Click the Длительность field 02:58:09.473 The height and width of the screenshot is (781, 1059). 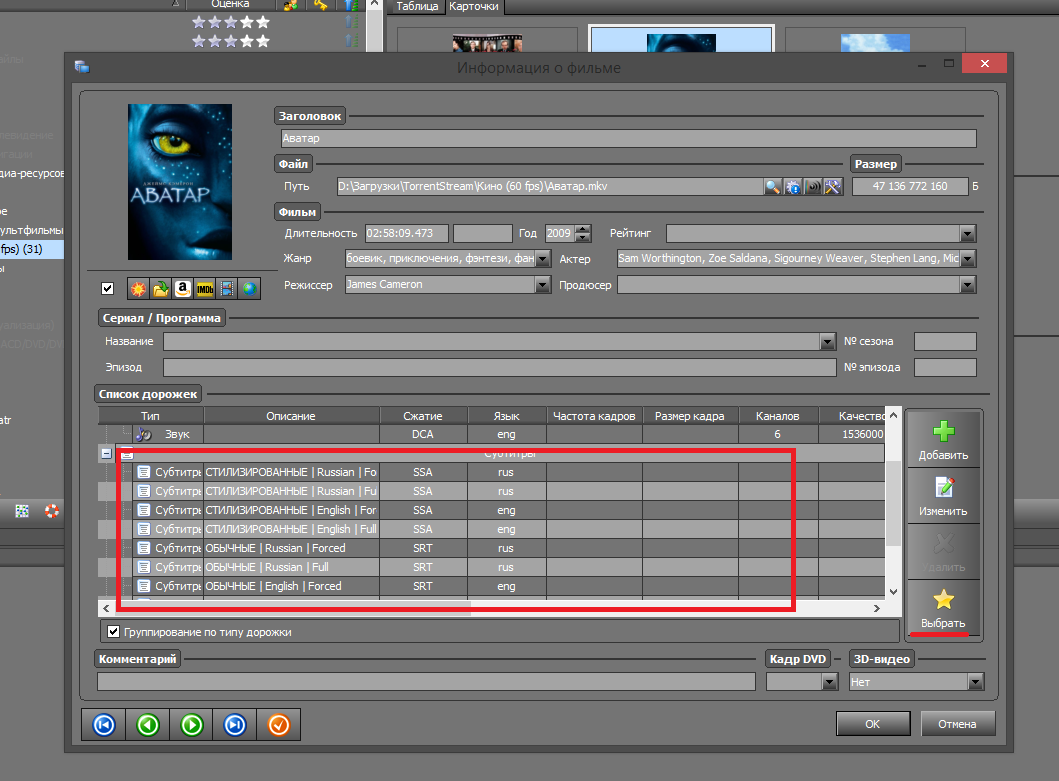(x=407, y=234)
